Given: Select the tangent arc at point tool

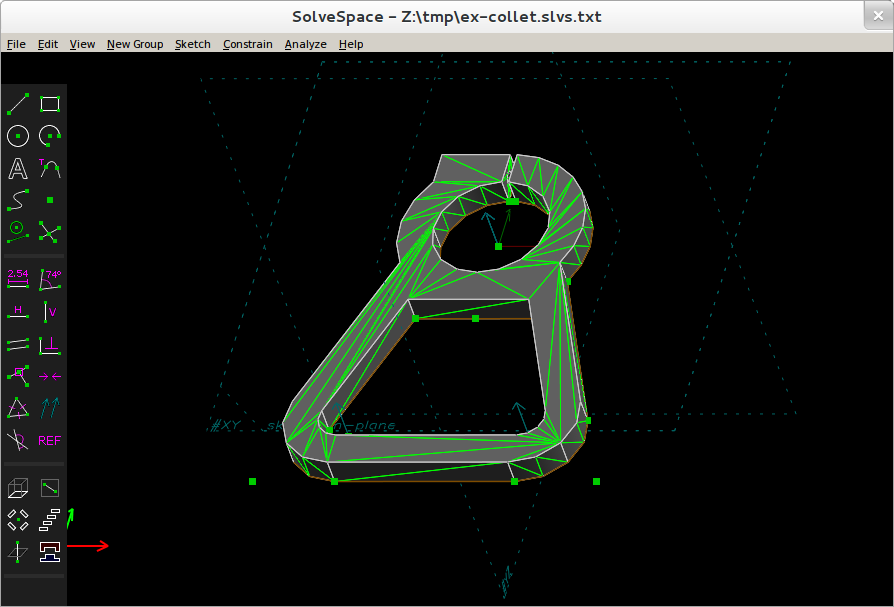Looking at the screenshot, I should 50,169.
